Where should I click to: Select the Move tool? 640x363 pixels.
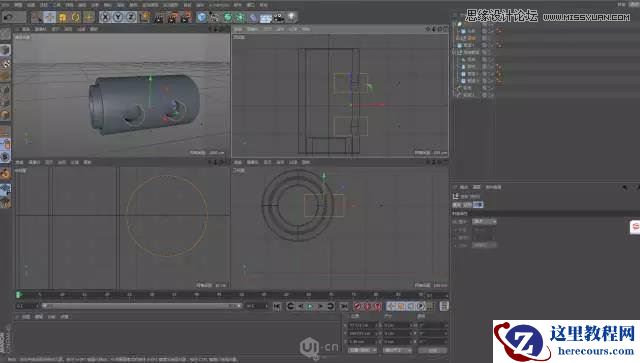(50, 17)
